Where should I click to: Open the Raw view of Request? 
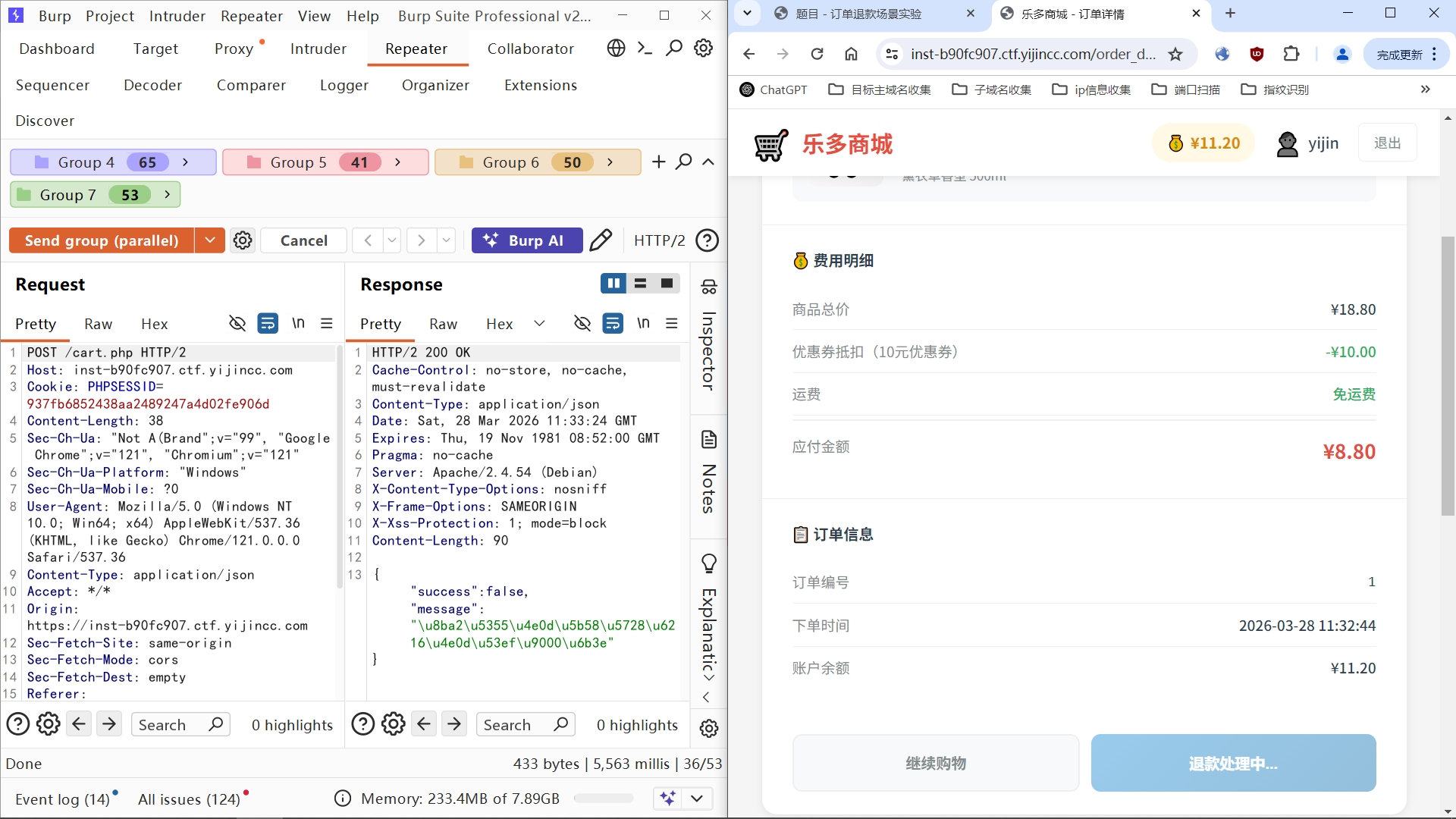tap(98, 324)
